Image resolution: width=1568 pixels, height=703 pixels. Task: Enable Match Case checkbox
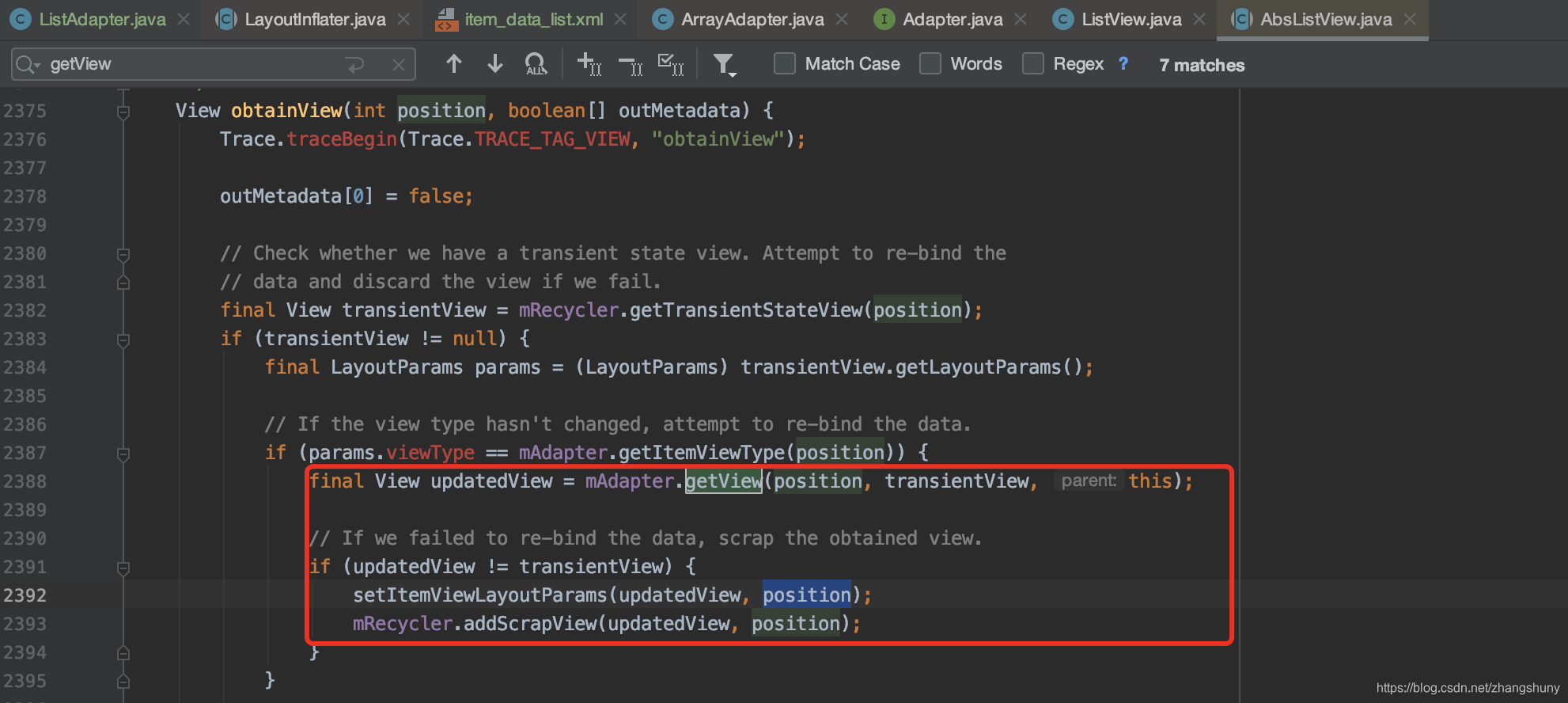pyautogui.click(x=785, y=63)
